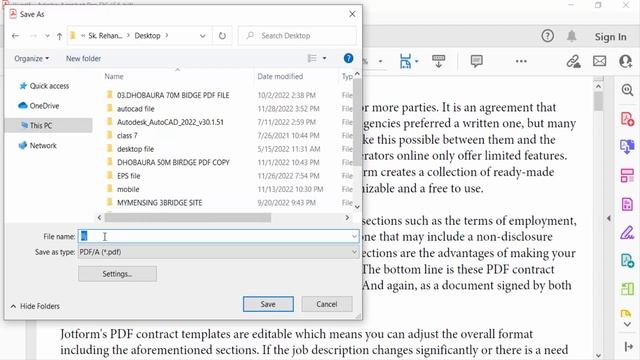Screen dimensions: 640x360
Task: Expand the File name dropdown arrow
Action: (354, 236)
